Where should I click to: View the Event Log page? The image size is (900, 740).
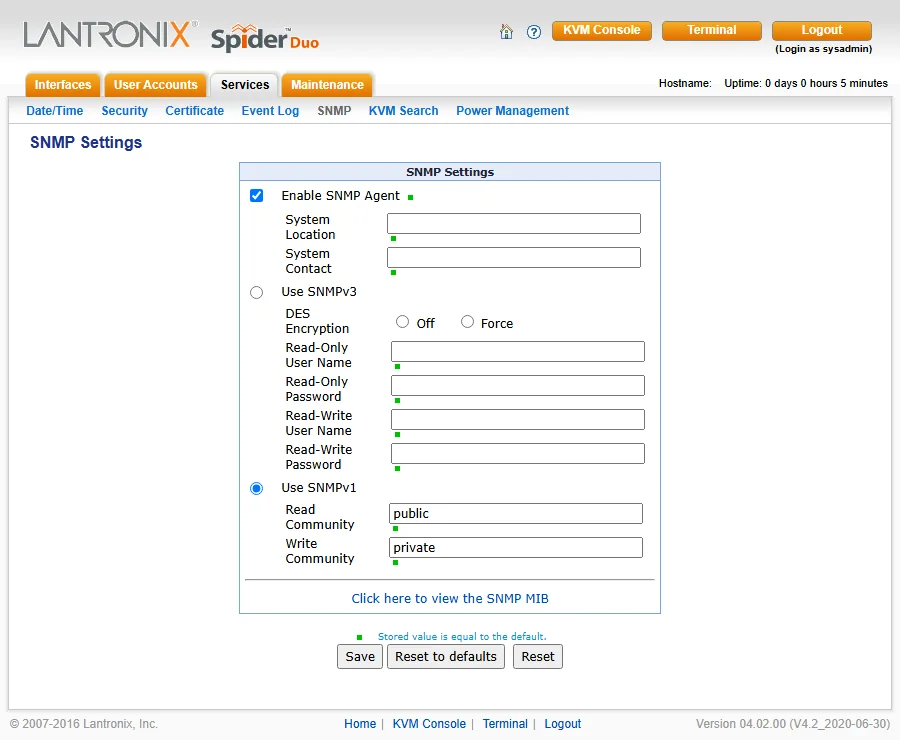270,111
